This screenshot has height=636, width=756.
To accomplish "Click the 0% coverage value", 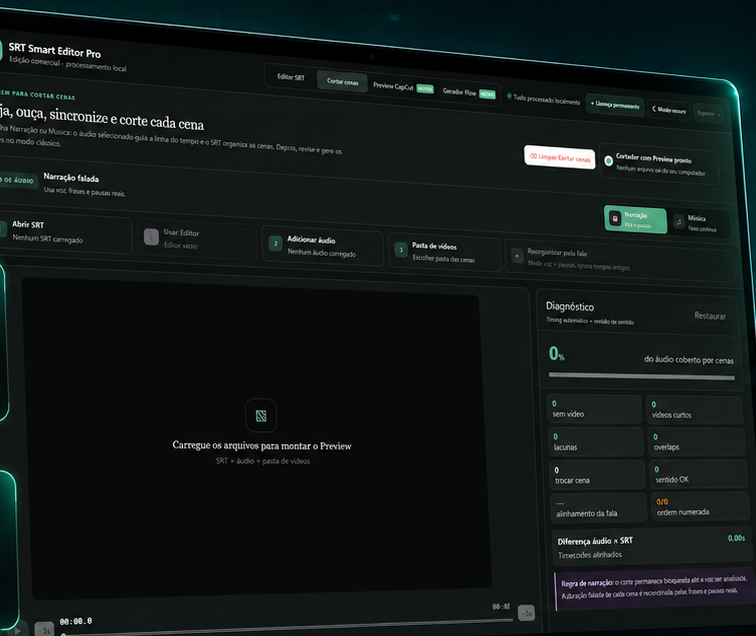I will tap(556, 353).
